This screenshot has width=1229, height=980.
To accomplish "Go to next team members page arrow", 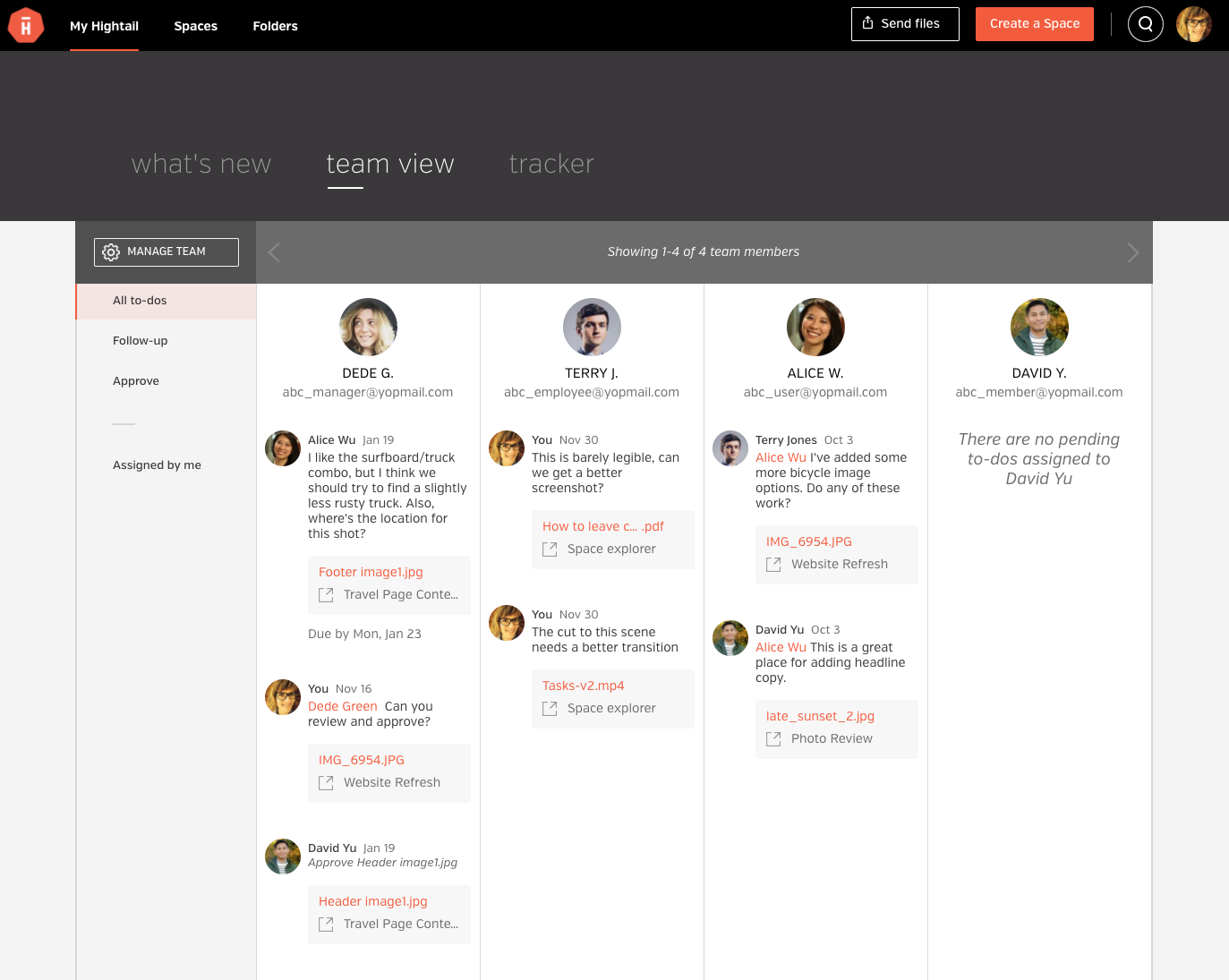I will [x=1132, y=252].
